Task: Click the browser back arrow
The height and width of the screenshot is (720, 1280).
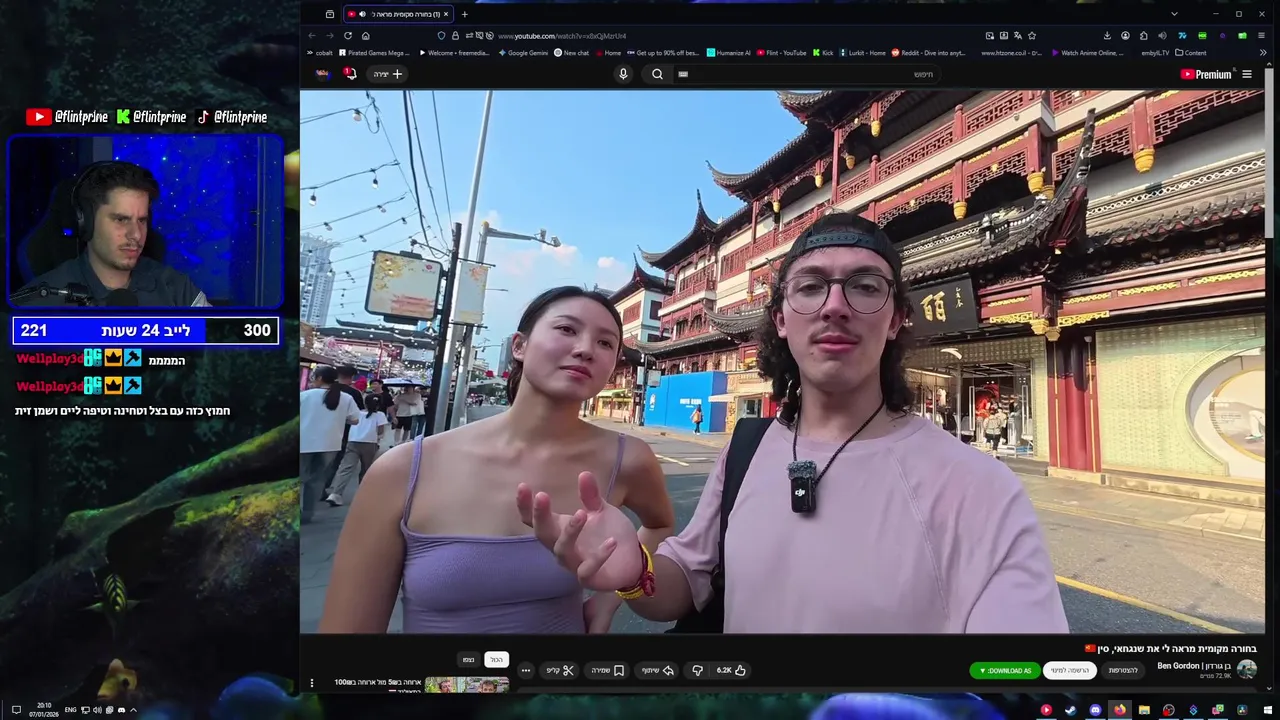Action: click(312, 35)
